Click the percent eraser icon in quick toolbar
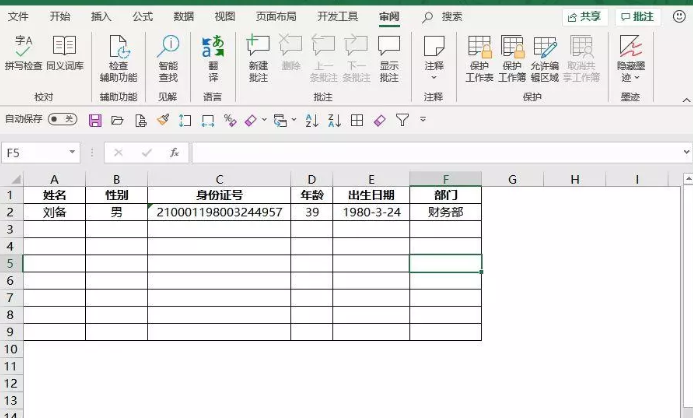 230,120
